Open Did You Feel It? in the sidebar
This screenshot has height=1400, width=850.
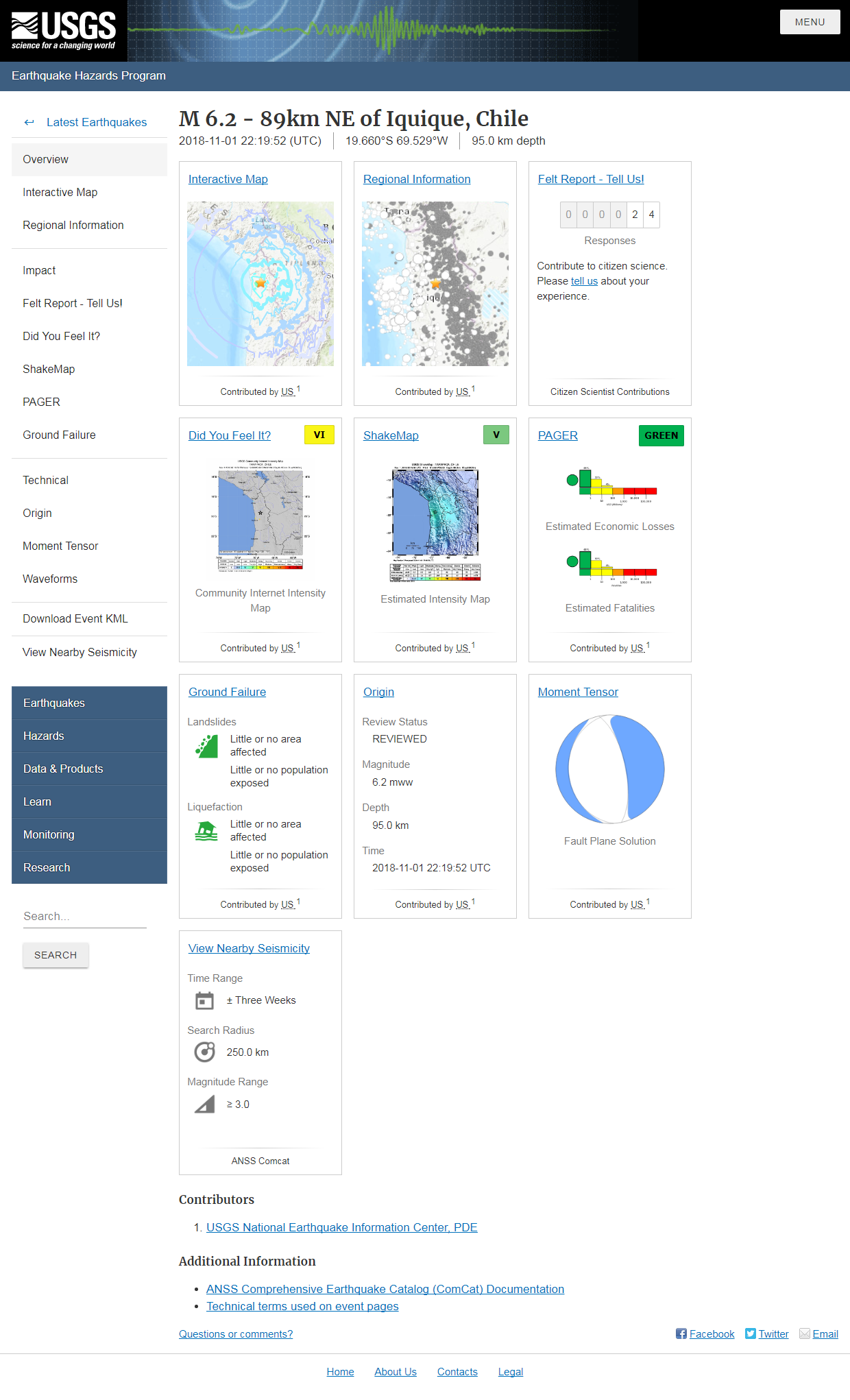[x=89, y=336]
